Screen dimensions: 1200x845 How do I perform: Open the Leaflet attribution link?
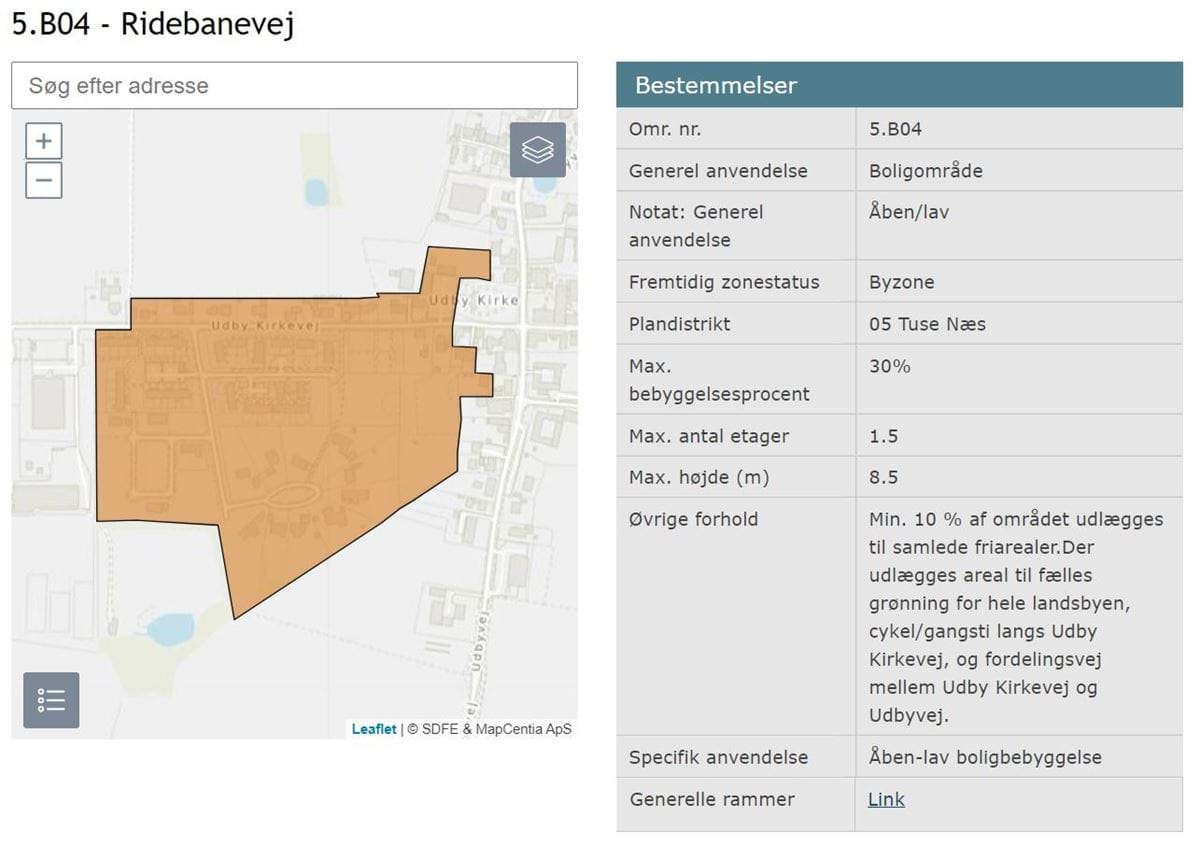click(373, 729)
